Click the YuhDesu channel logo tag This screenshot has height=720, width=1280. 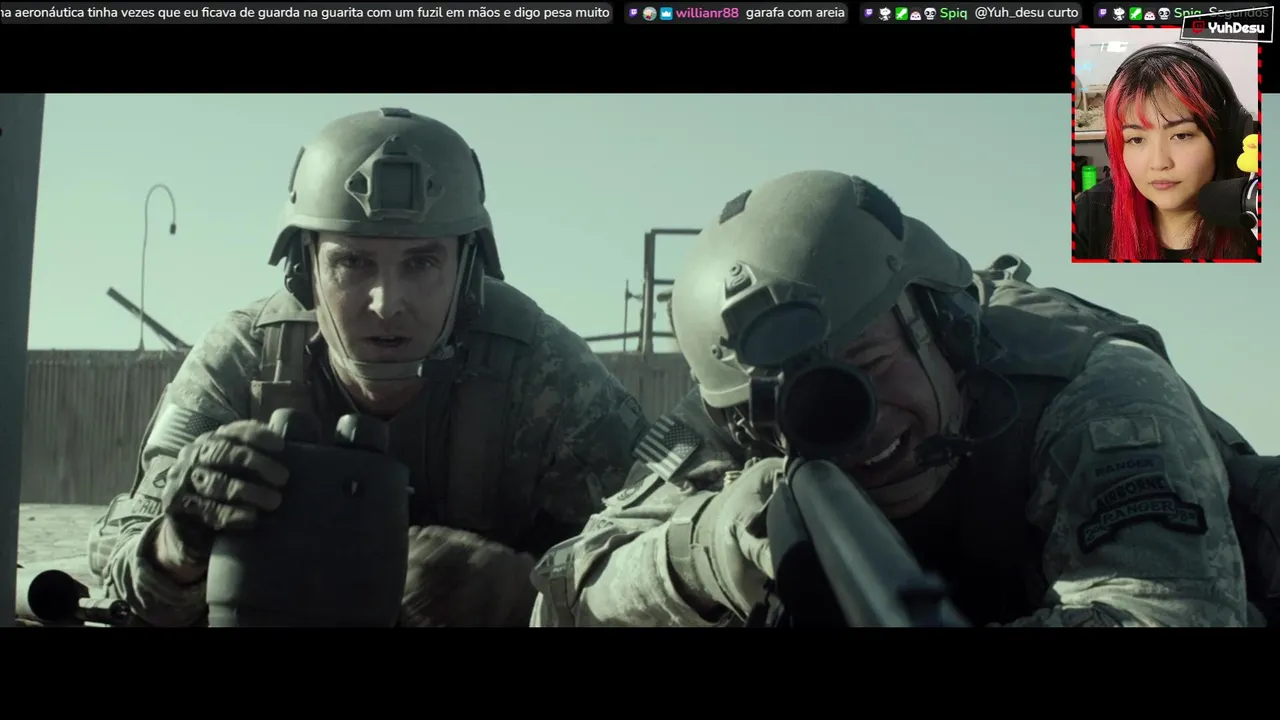point(1227,27)
